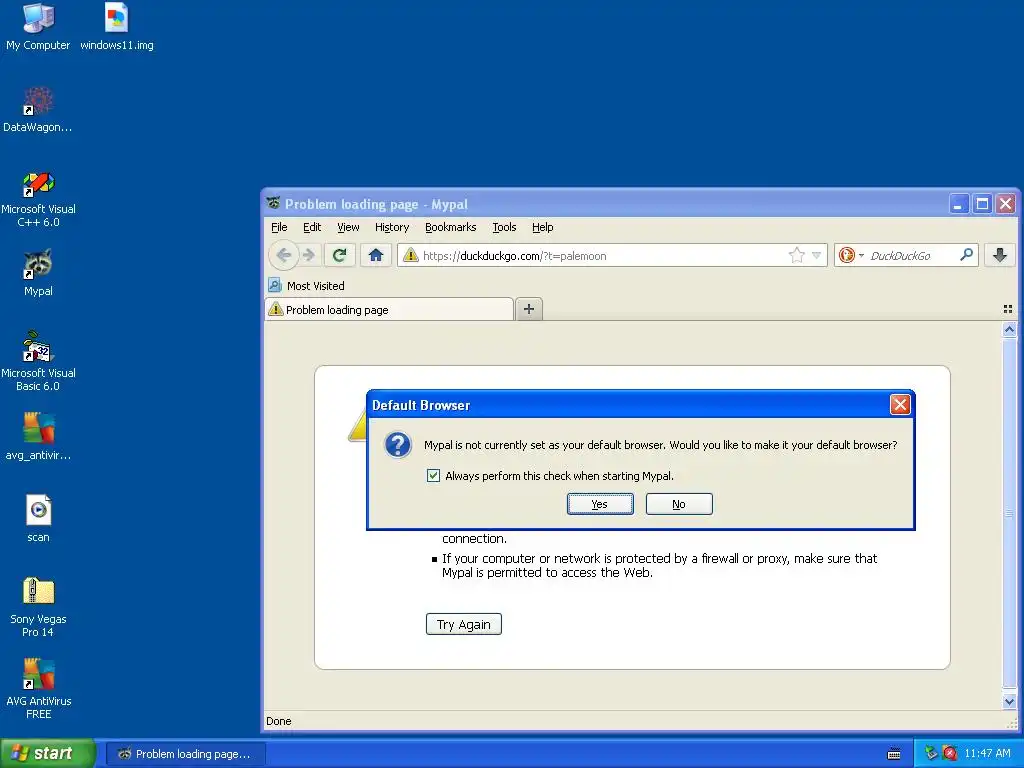The width and height of the screenshot is (1024, 768).
Task: Open windows11.img file on desktop
Action: pyautogui.click(x=116, y=26)
